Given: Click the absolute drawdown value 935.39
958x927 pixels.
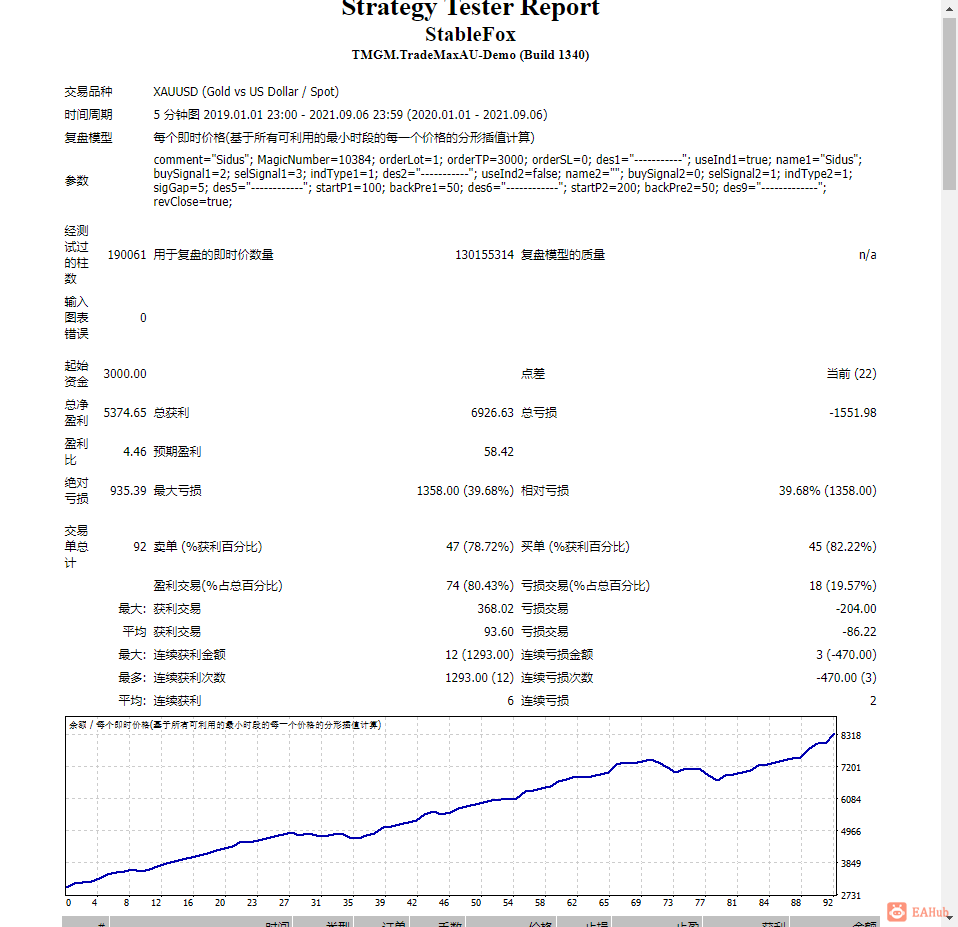Looking at the screenshot, I should [x=128, y=491].
